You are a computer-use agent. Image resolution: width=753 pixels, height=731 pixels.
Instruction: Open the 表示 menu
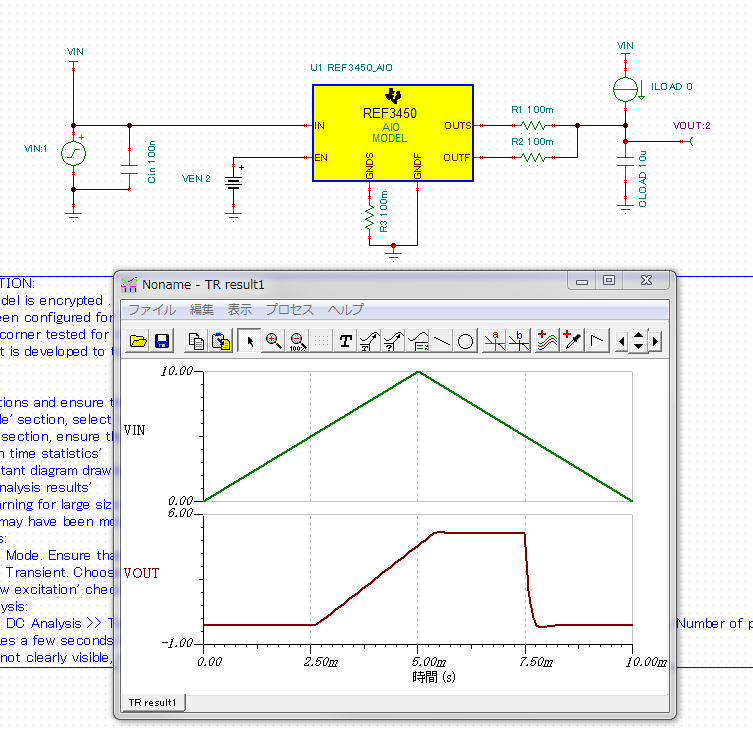point(240,310)
